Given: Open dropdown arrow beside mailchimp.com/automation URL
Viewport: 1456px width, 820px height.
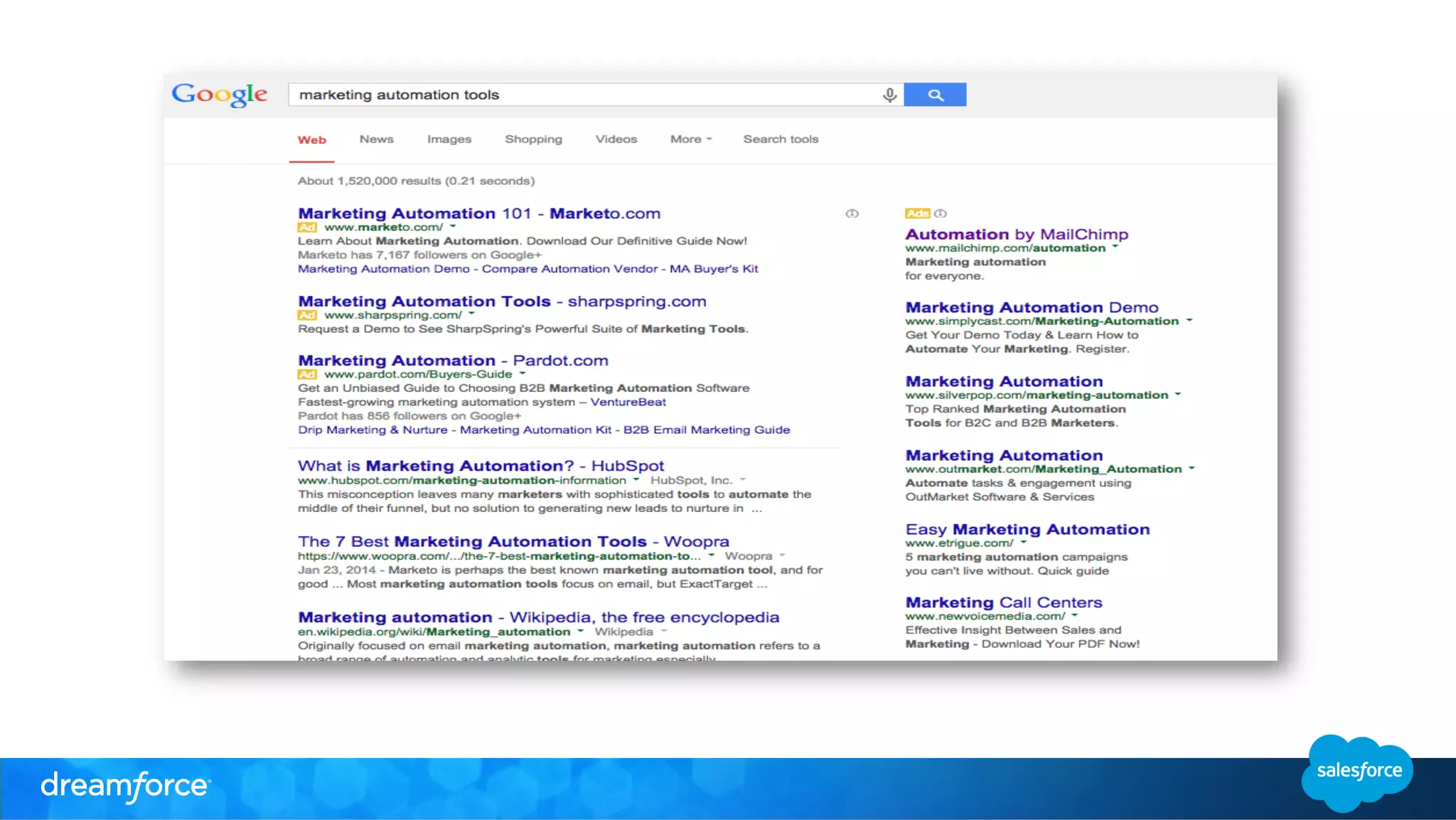Looking at the screenshot, I should pos(1115,247).
